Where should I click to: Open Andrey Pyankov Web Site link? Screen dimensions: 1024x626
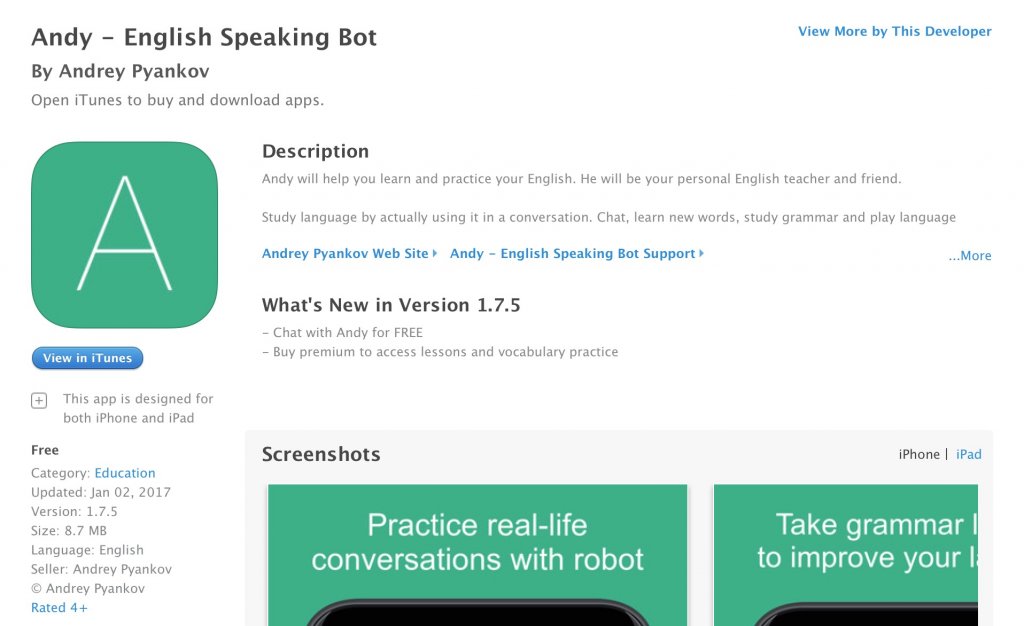pyautogui.click(x=343, y=253)
